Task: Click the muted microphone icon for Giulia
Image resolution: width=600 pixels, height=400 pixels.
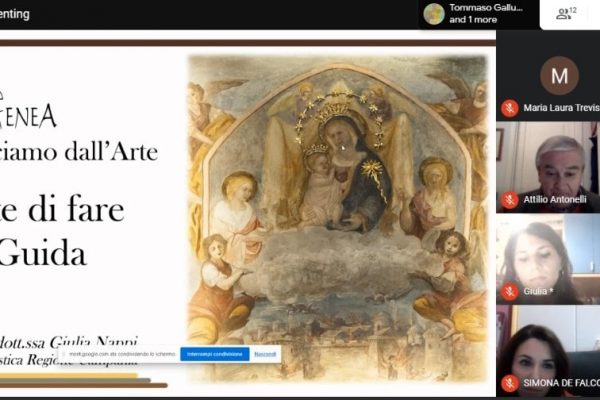Action: coord(510,292)
